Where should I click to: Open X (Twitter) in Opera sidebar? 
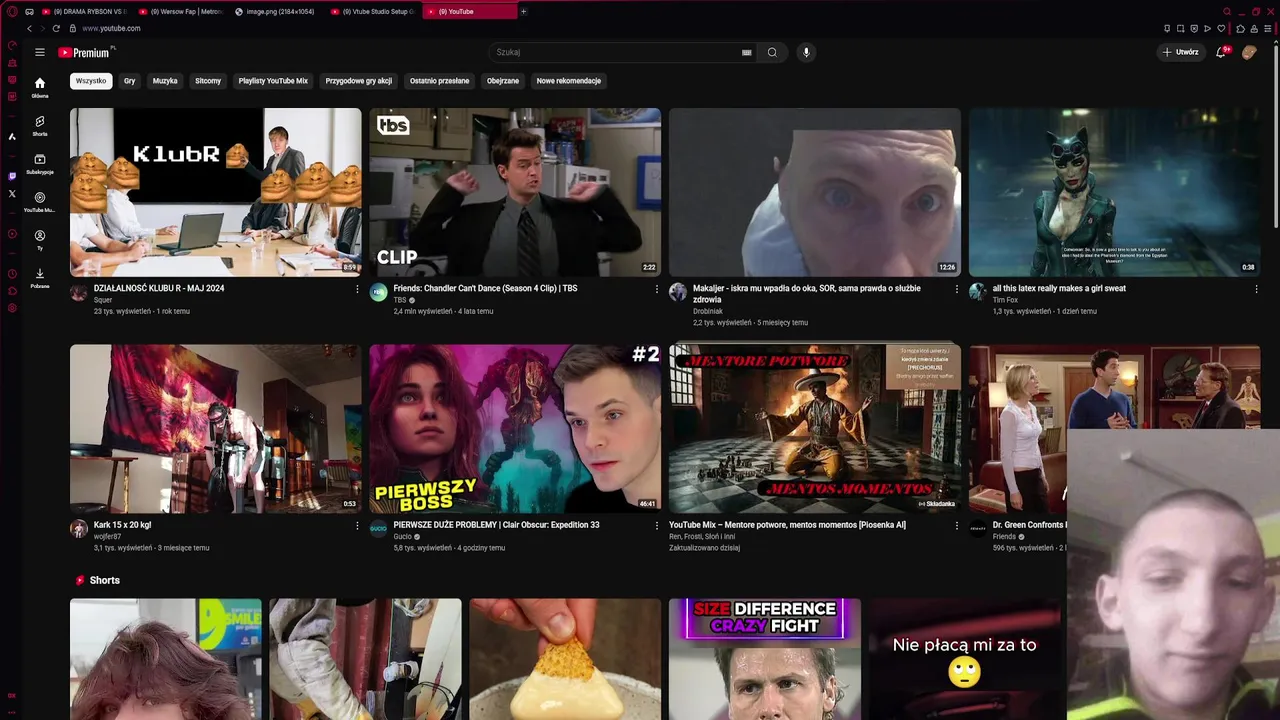click(12, 194)
